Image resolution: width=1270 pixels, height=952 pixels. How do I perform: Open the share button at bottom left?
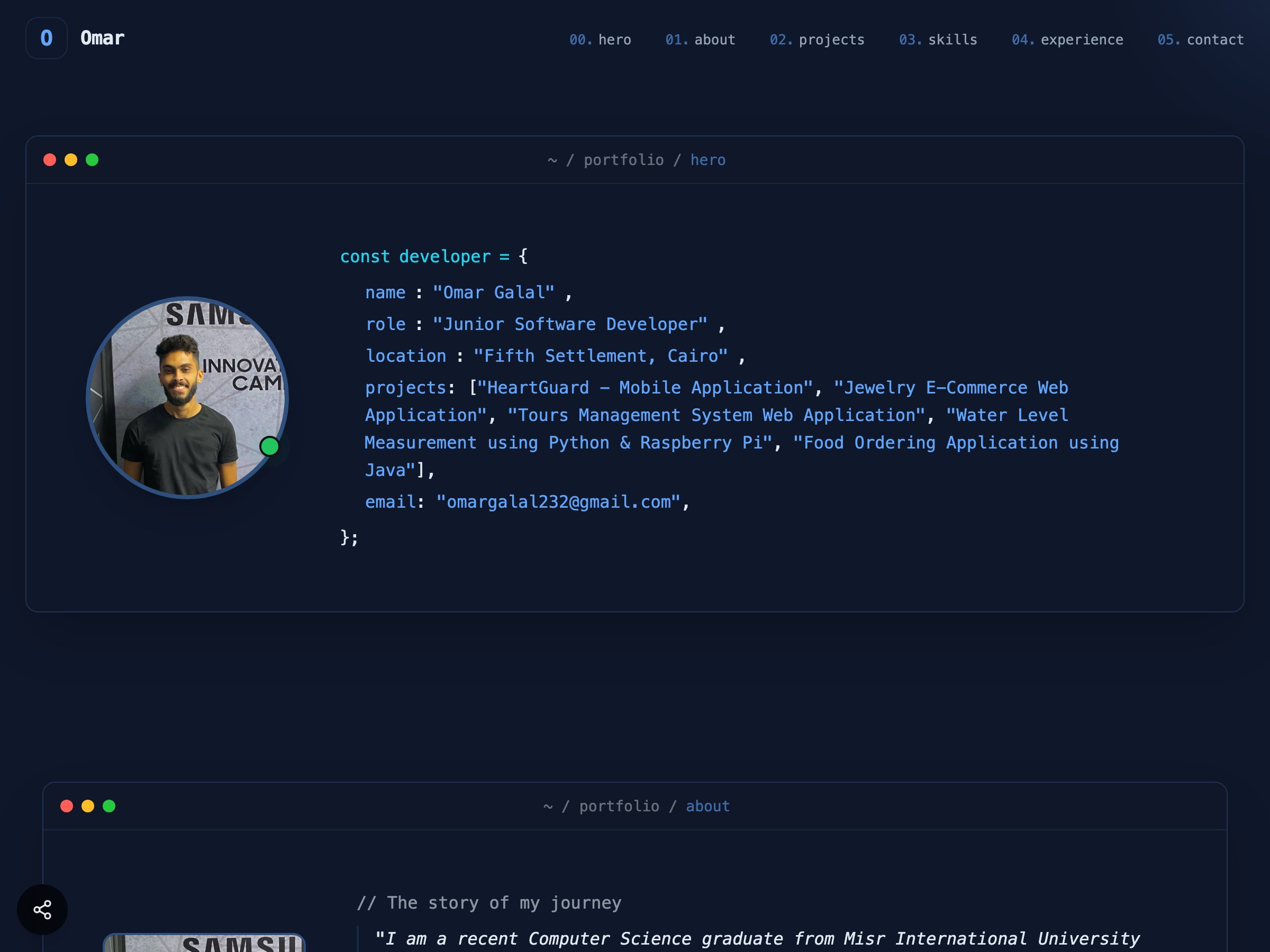point(42,910)
